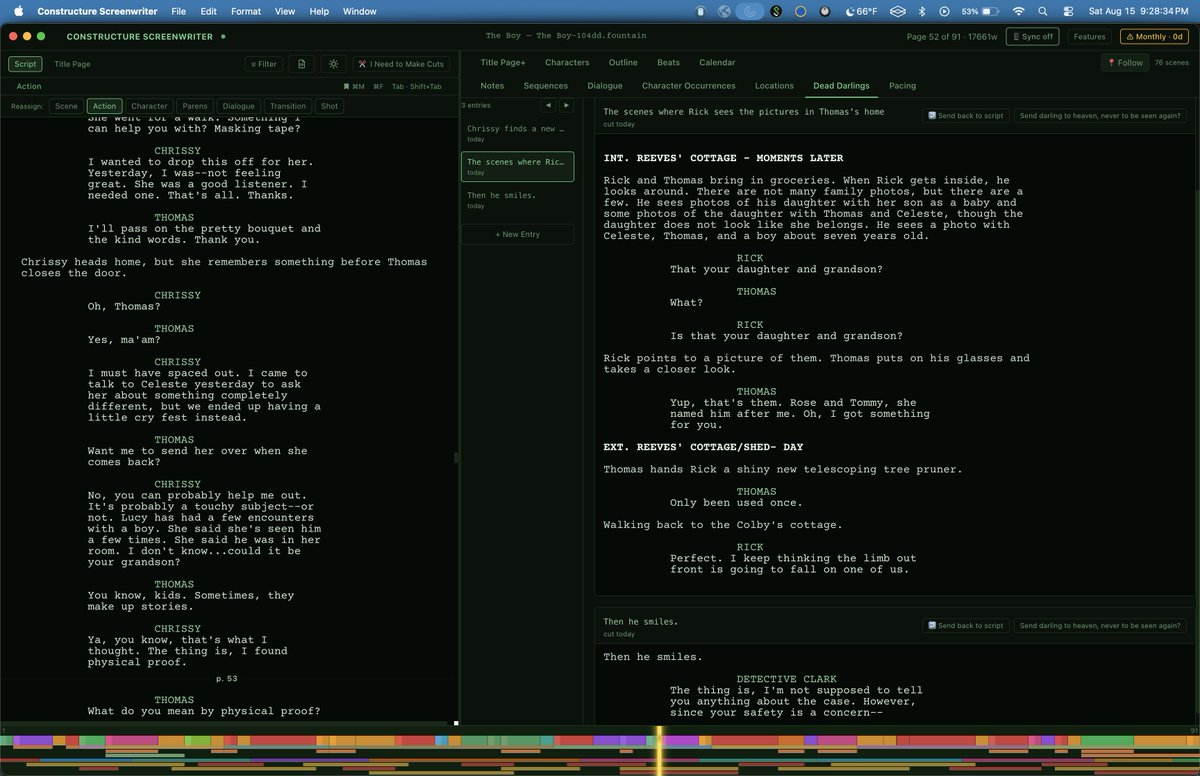The height and width of the screenshot is (776, 1200).
Task: Open the Apple menu
Action: [x=19, y=11]
